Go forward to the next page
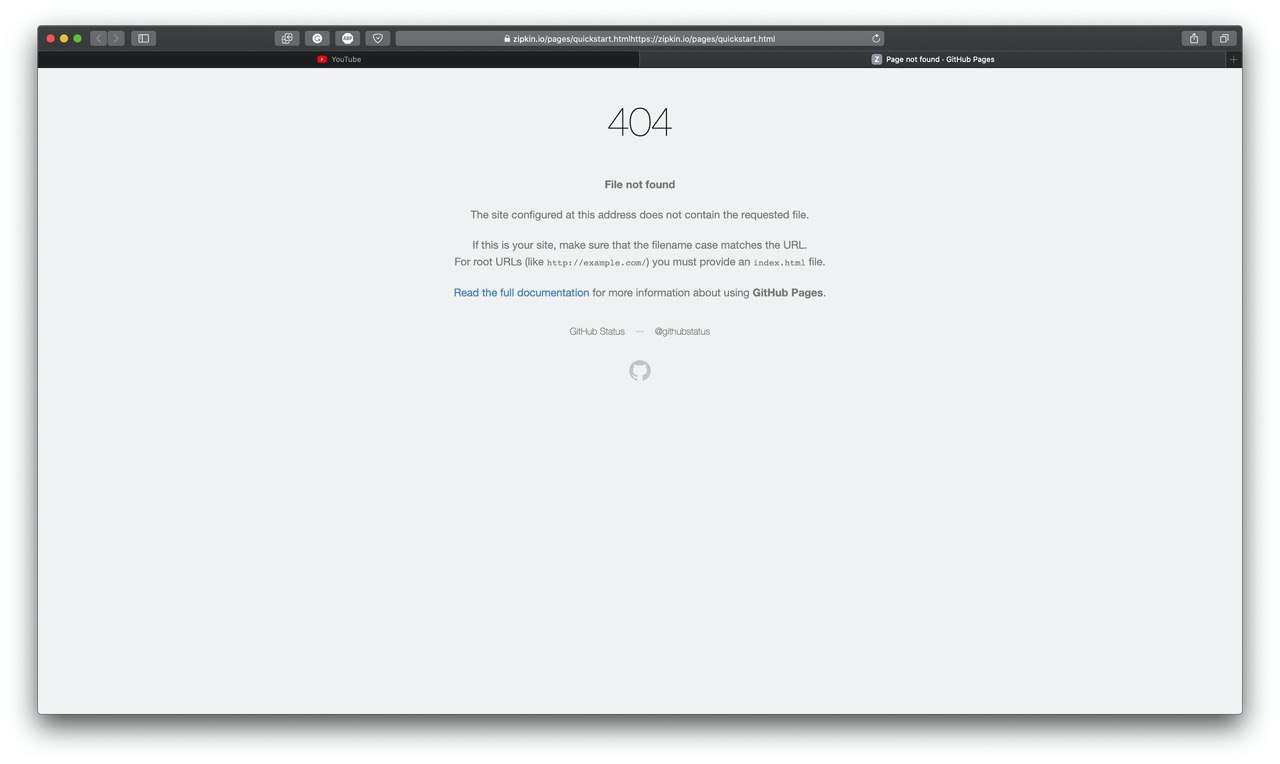The height and width of the screenshot is (764, 1280). coord(116,38)
